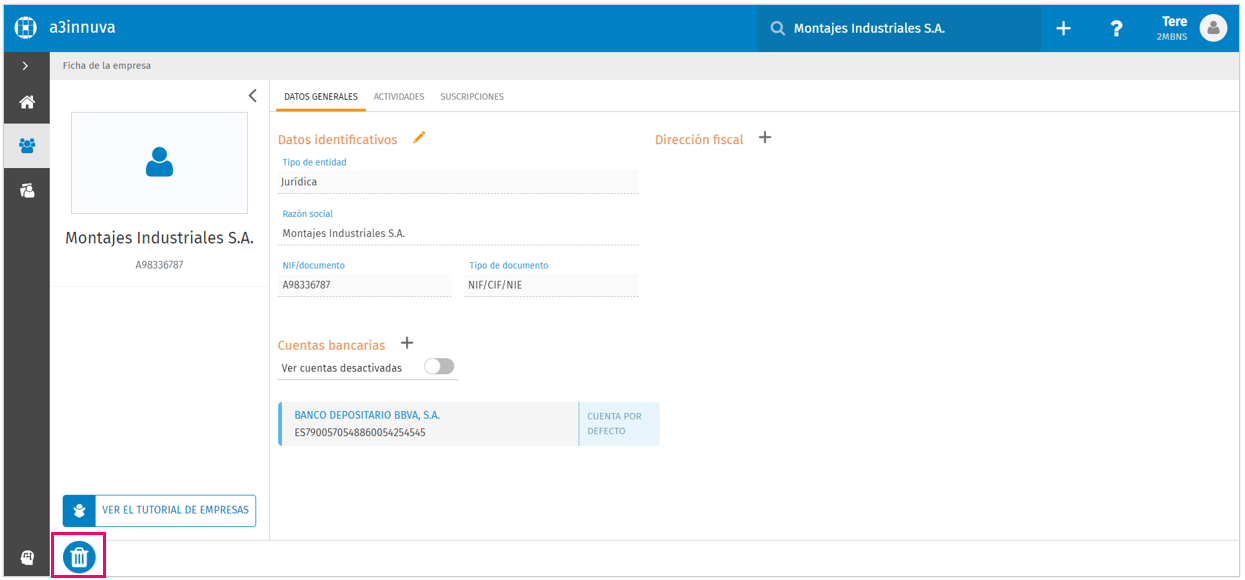Expand the left navigation sidebar
The image size is (1245, 580).
click(26, 66)
